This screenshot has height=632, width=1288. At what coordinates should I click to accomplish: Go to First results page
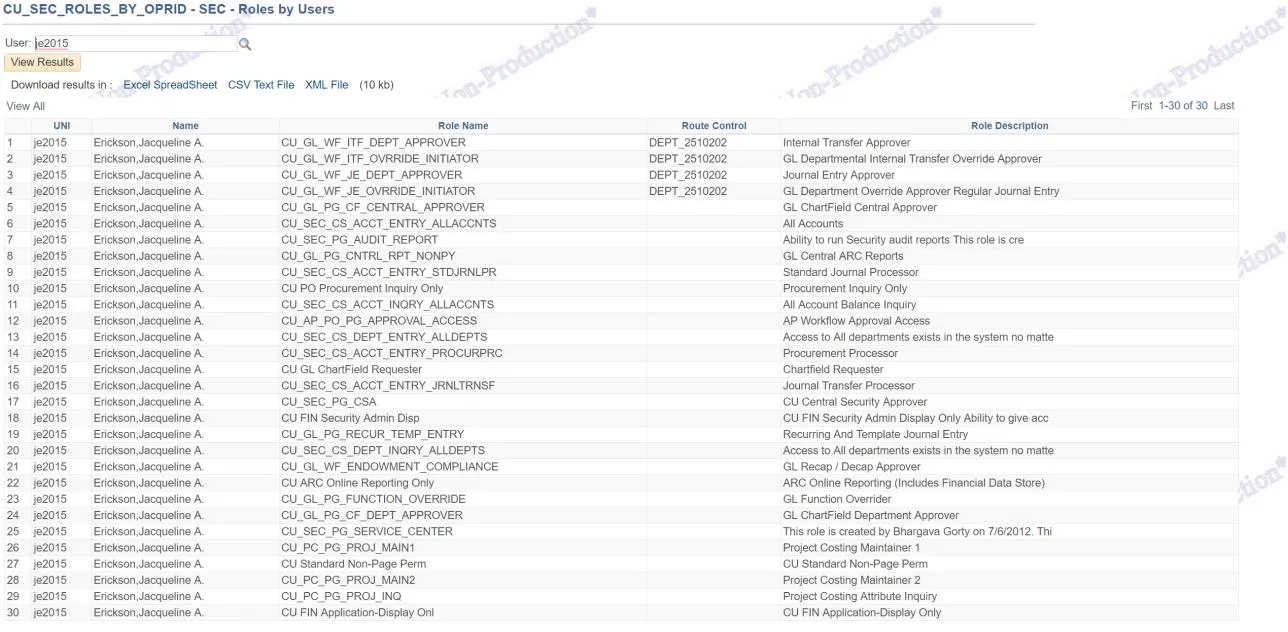click(1142, 105)
